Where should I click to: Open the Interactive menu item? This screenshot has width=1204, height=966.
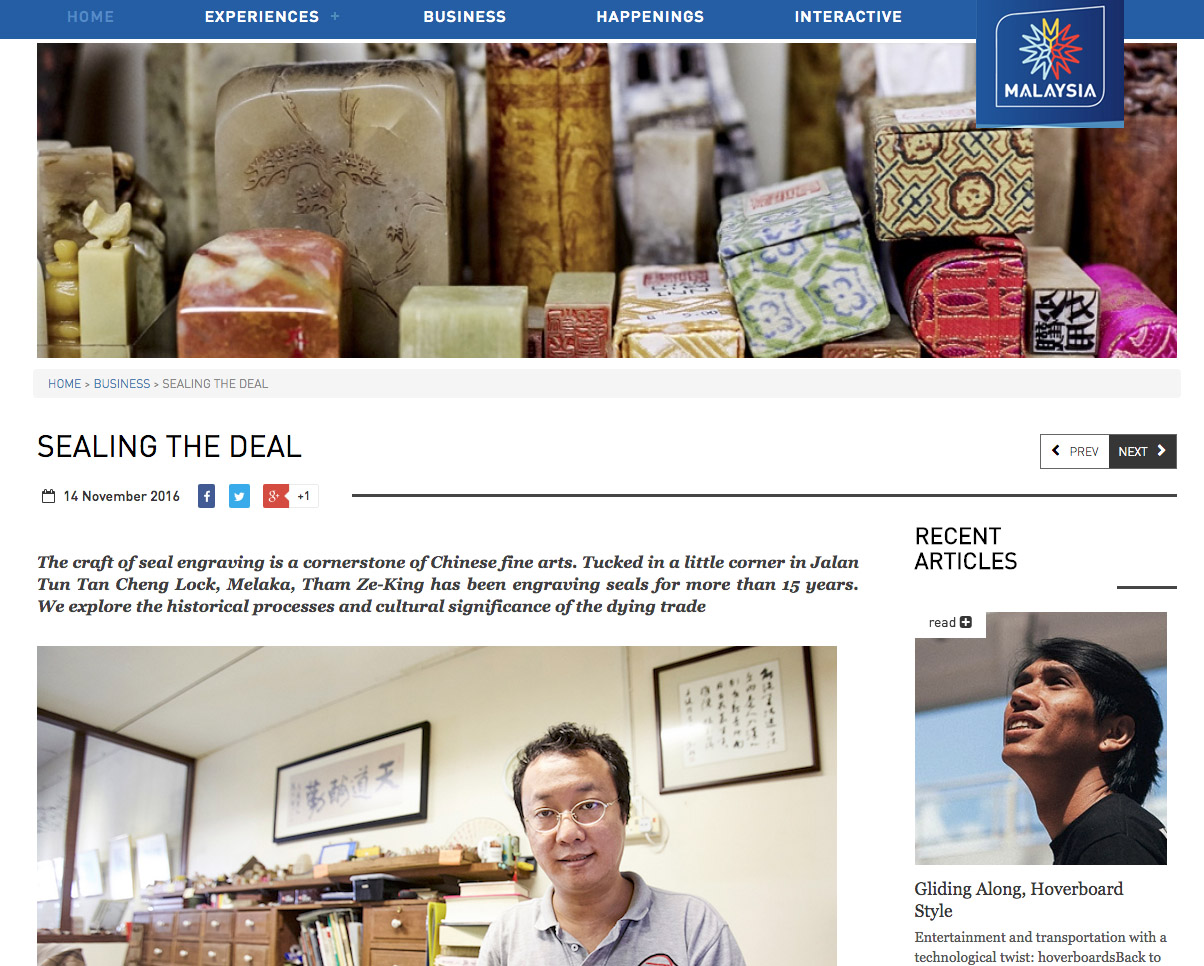point(848,17)
